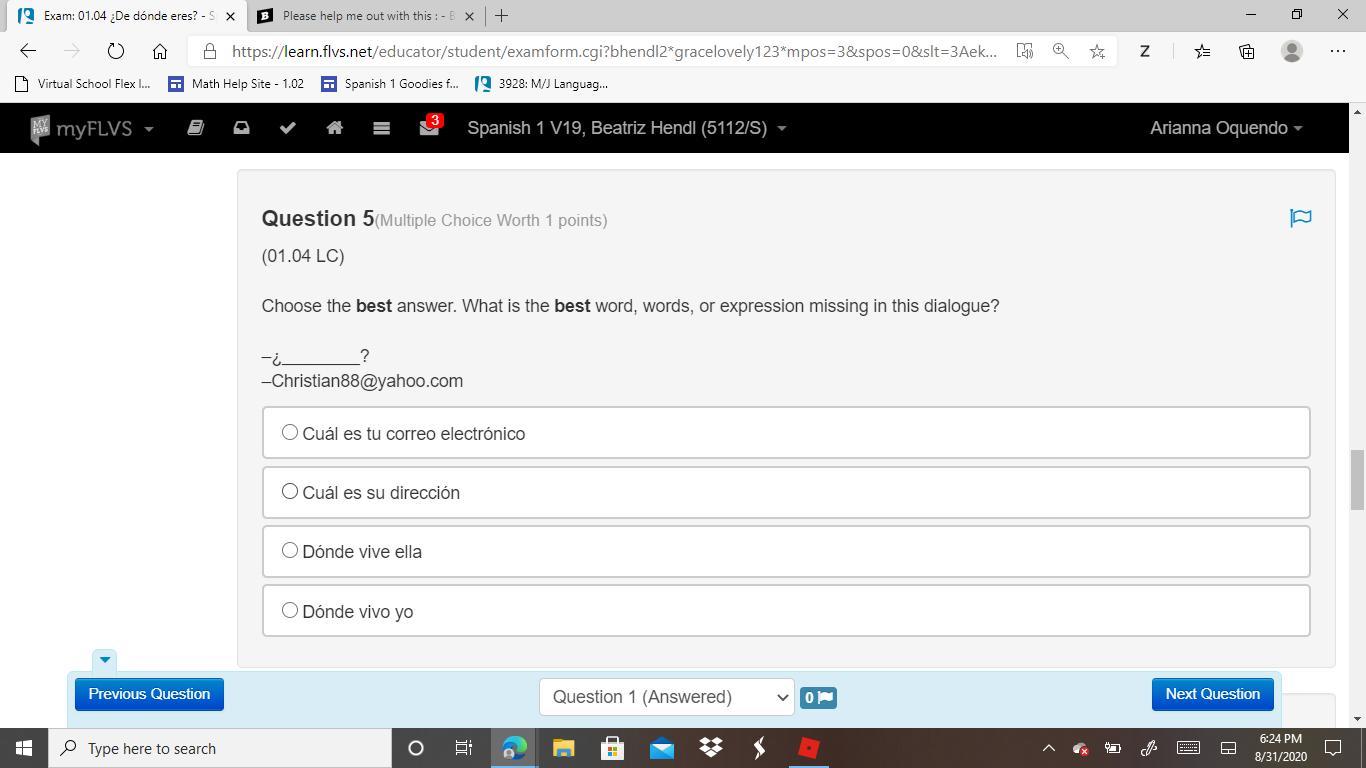Screen dimensions: 1366x768
Task: Open the favorites list icon
Action: [x=1202, y=51]
